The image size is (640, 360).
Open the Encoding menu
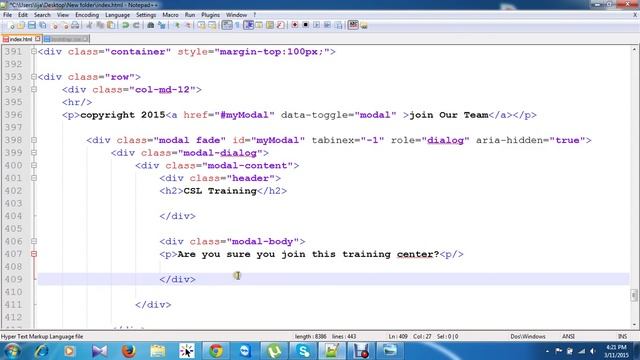pyautogui.click(x=87, y=15)
